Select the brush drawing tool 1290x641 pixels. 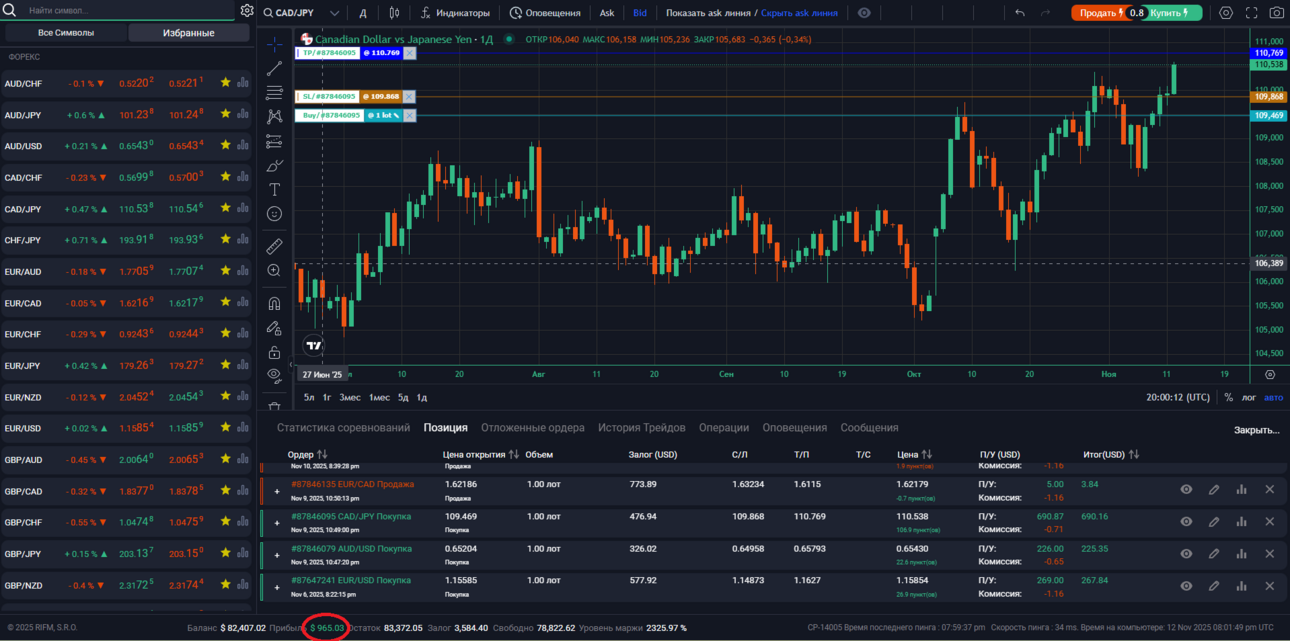pos(274,166)
